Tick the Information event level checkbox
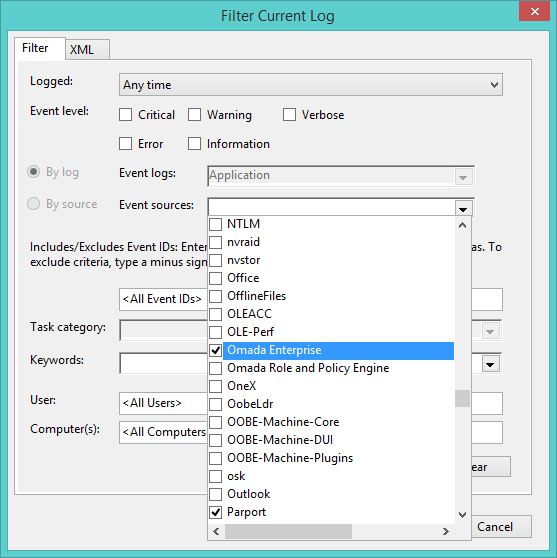Viewport: 557px width, 558px height. click(x=194, y=144)
